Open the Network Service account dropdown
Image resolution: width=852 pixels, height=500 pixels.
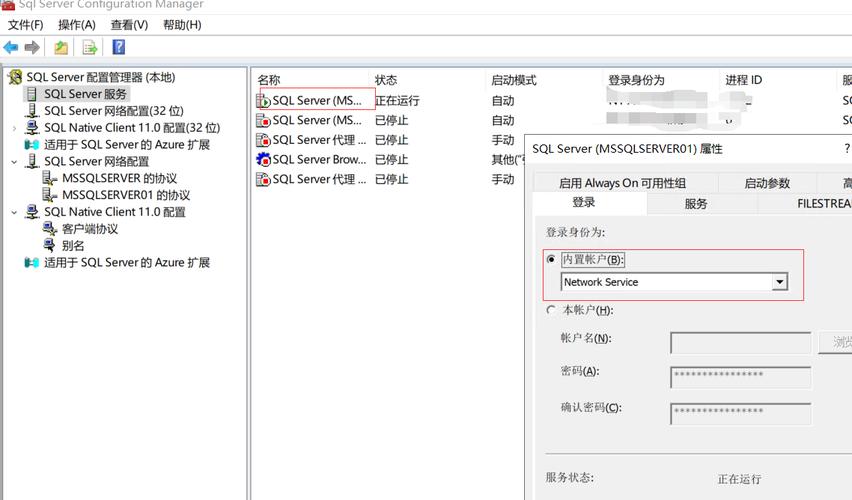coord(780,282)
